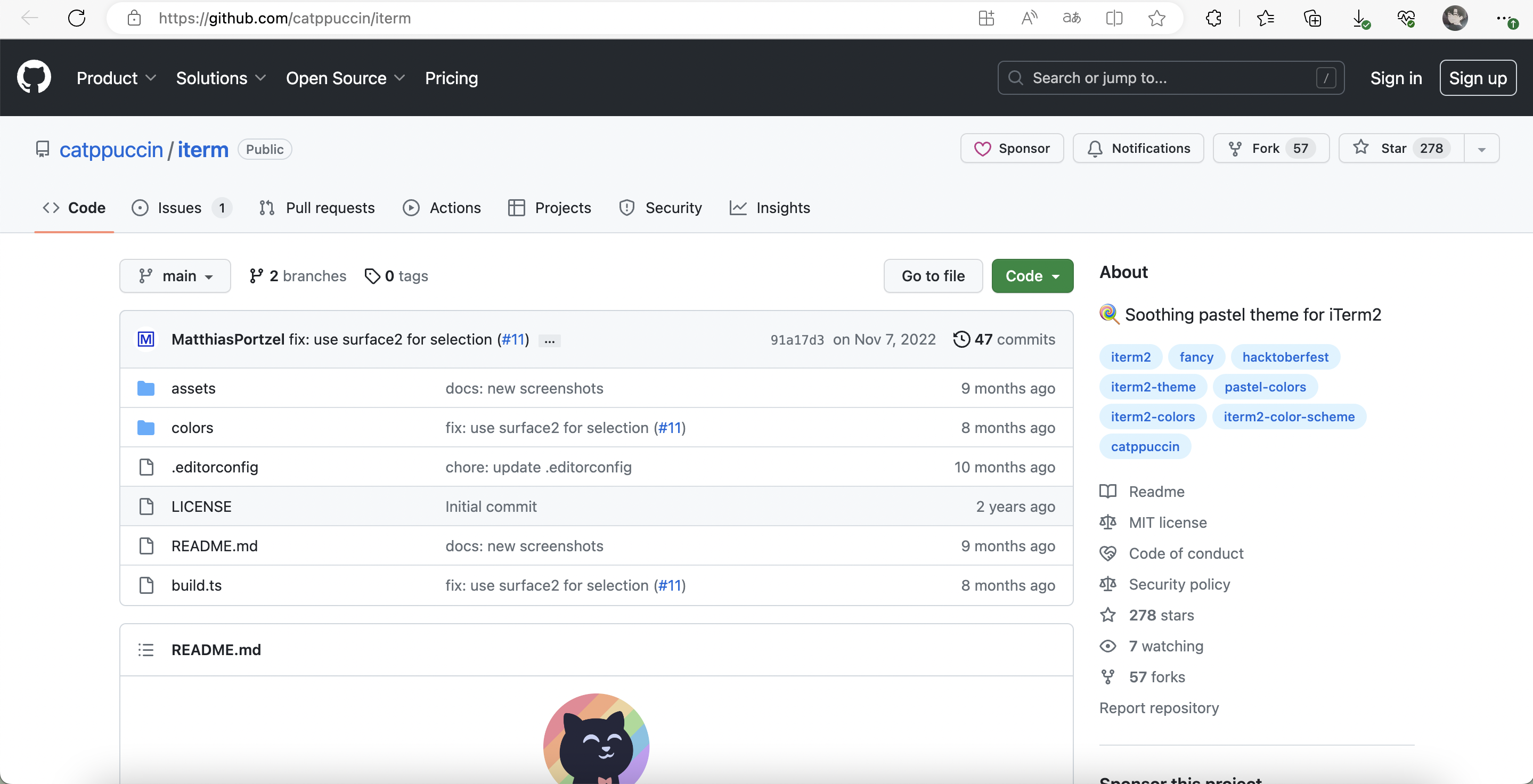Open the main branch dropdown
The height and width of the screenshot is (784, 1533).
pyautogui.click(x=175, y=276)
